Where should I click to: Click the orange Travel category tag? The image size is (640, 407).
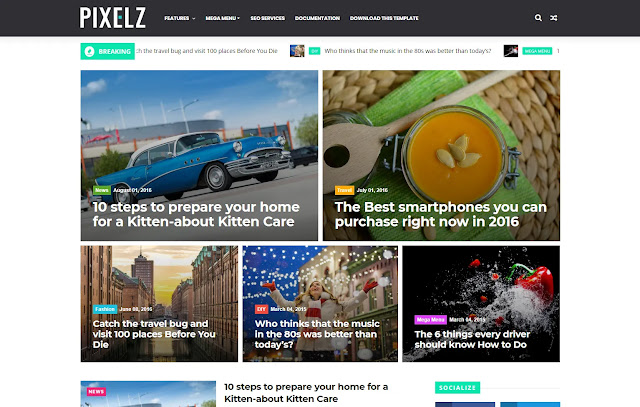click(x=344, y=190)
